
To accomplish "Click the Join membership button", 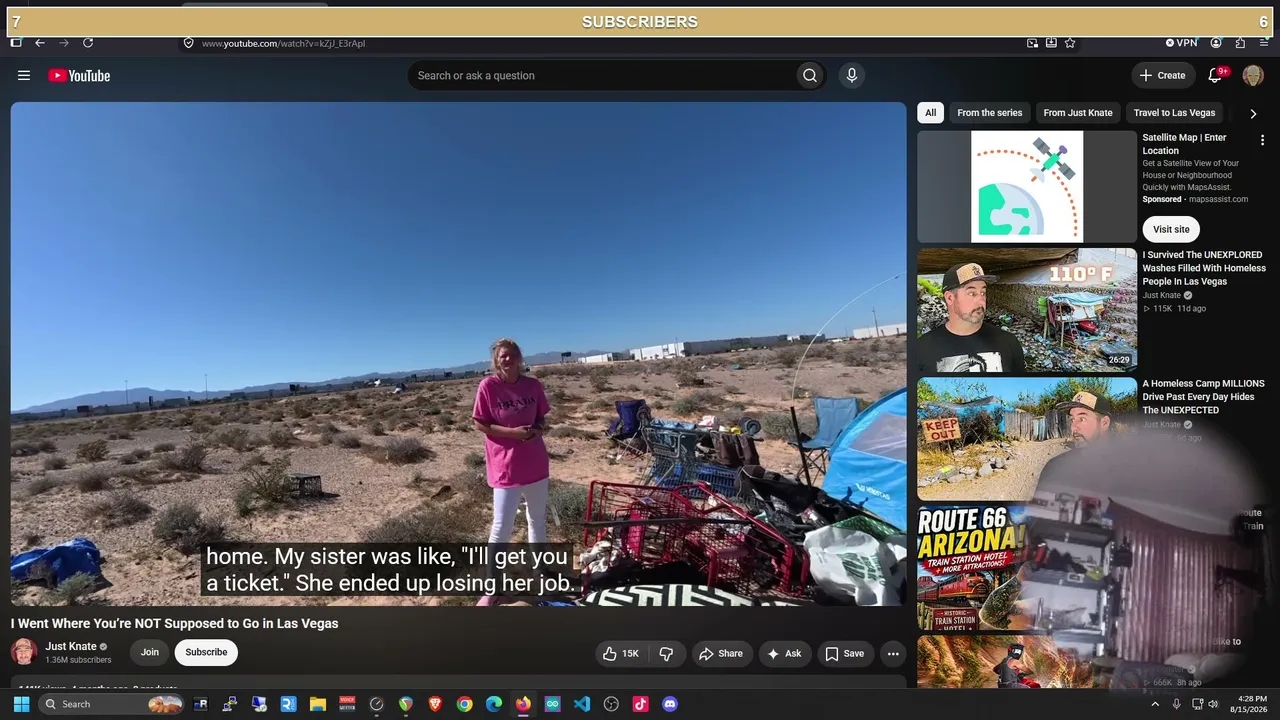I will pos(149,652).
